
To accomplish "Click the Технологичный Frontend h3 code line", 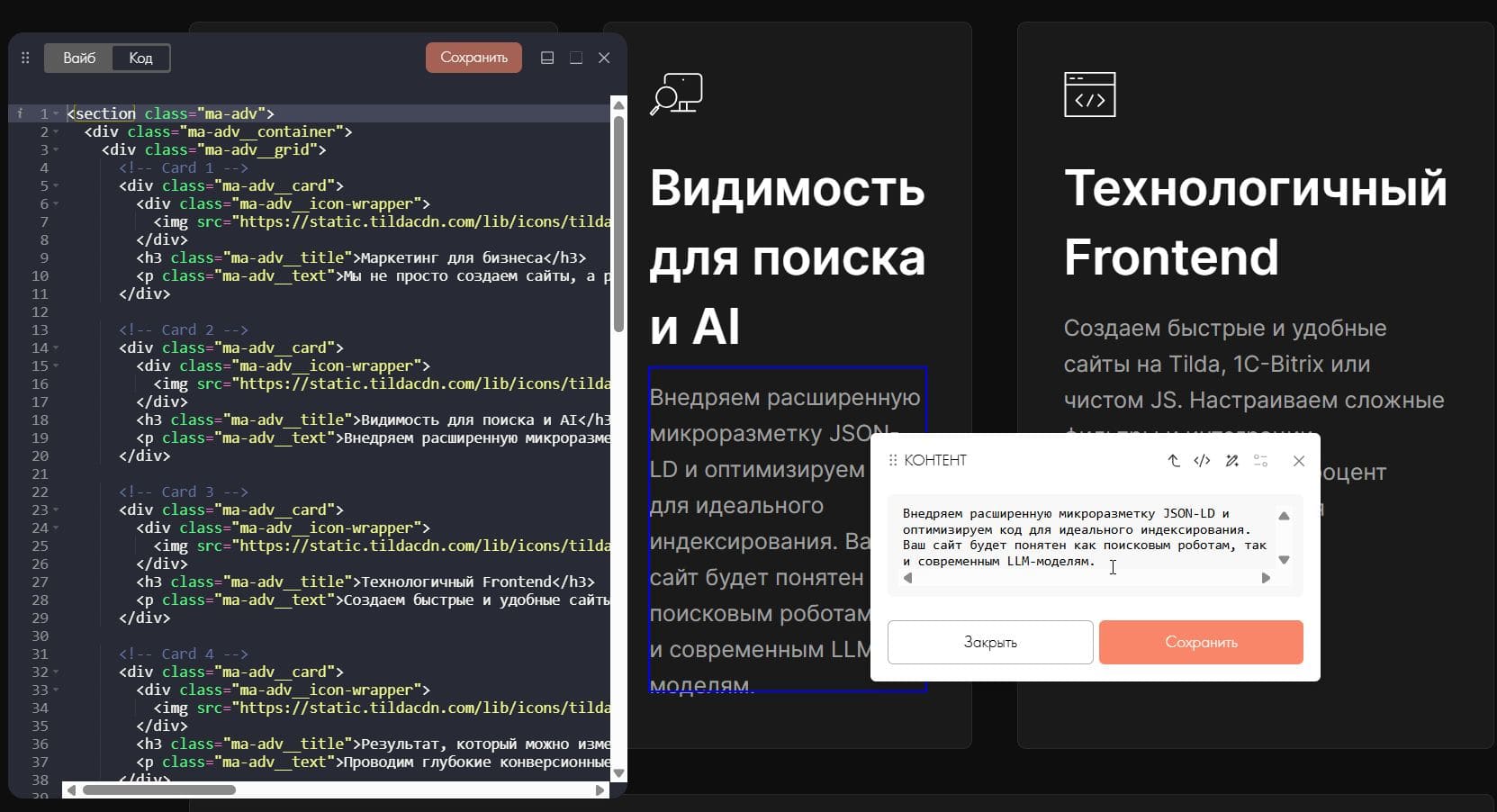I will pos(365,582).
